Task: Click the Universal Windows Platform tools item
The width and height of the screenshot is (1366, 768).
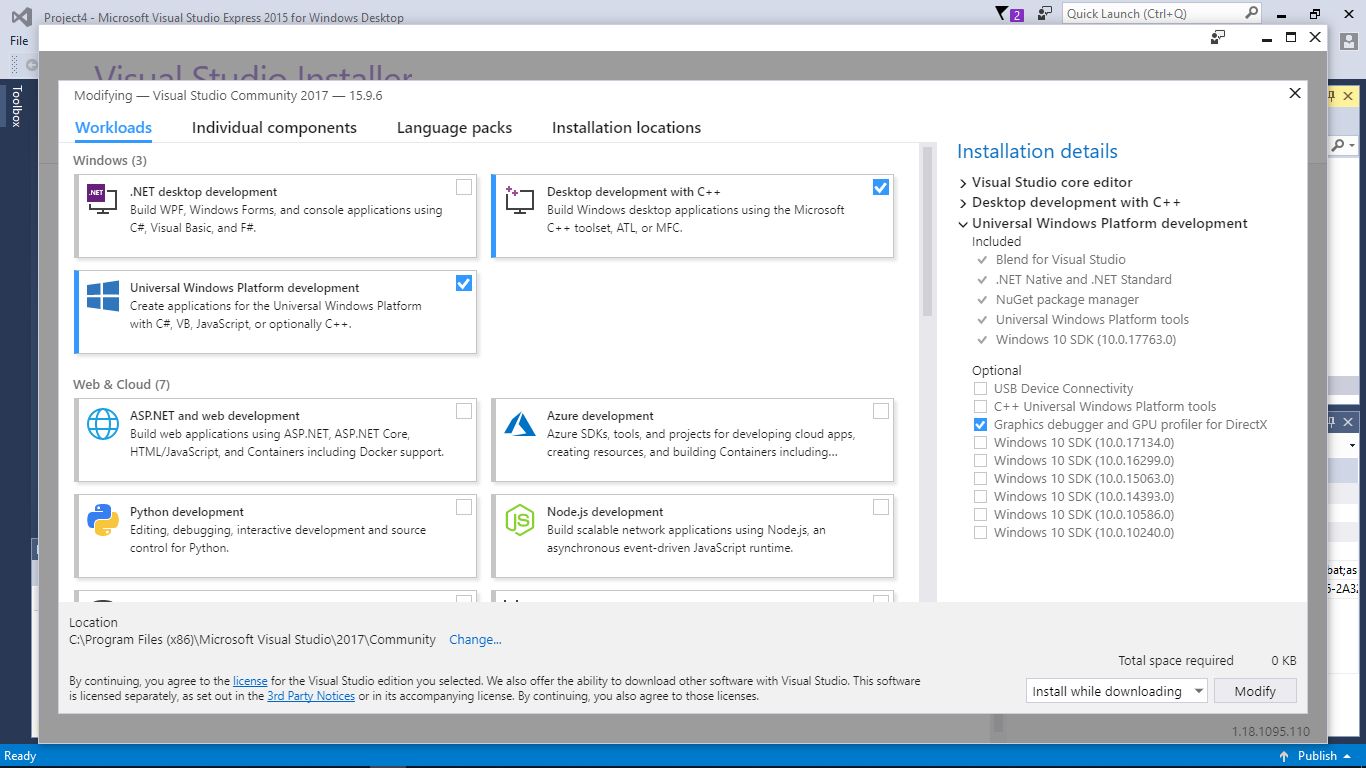Action: pos(1092,320)
